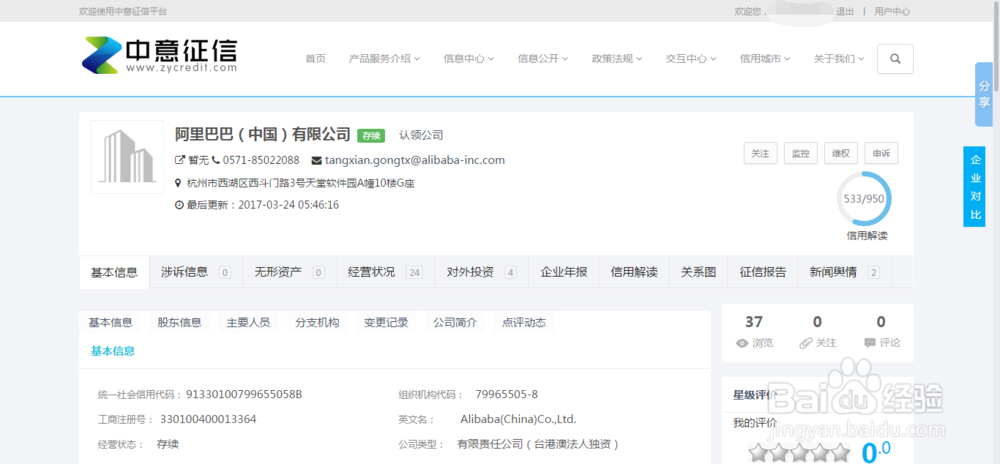Switch to the 信用解读 tab
The width and height of the screenshot is (1000, 464).
pyautogui.click(x=634, y=273)
